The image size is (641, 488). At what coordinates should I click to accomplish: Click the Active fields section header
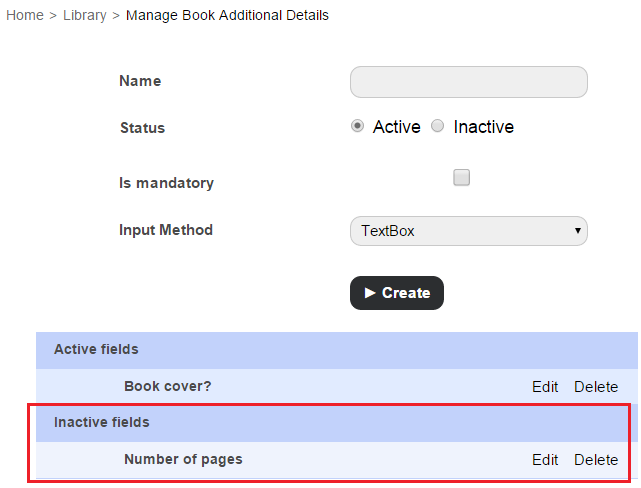pos(336,350)
